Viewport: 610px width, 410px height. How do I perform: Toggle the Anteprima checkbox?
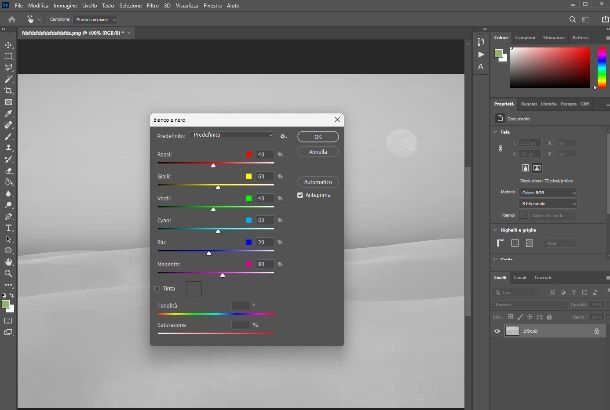click(300, 195)
